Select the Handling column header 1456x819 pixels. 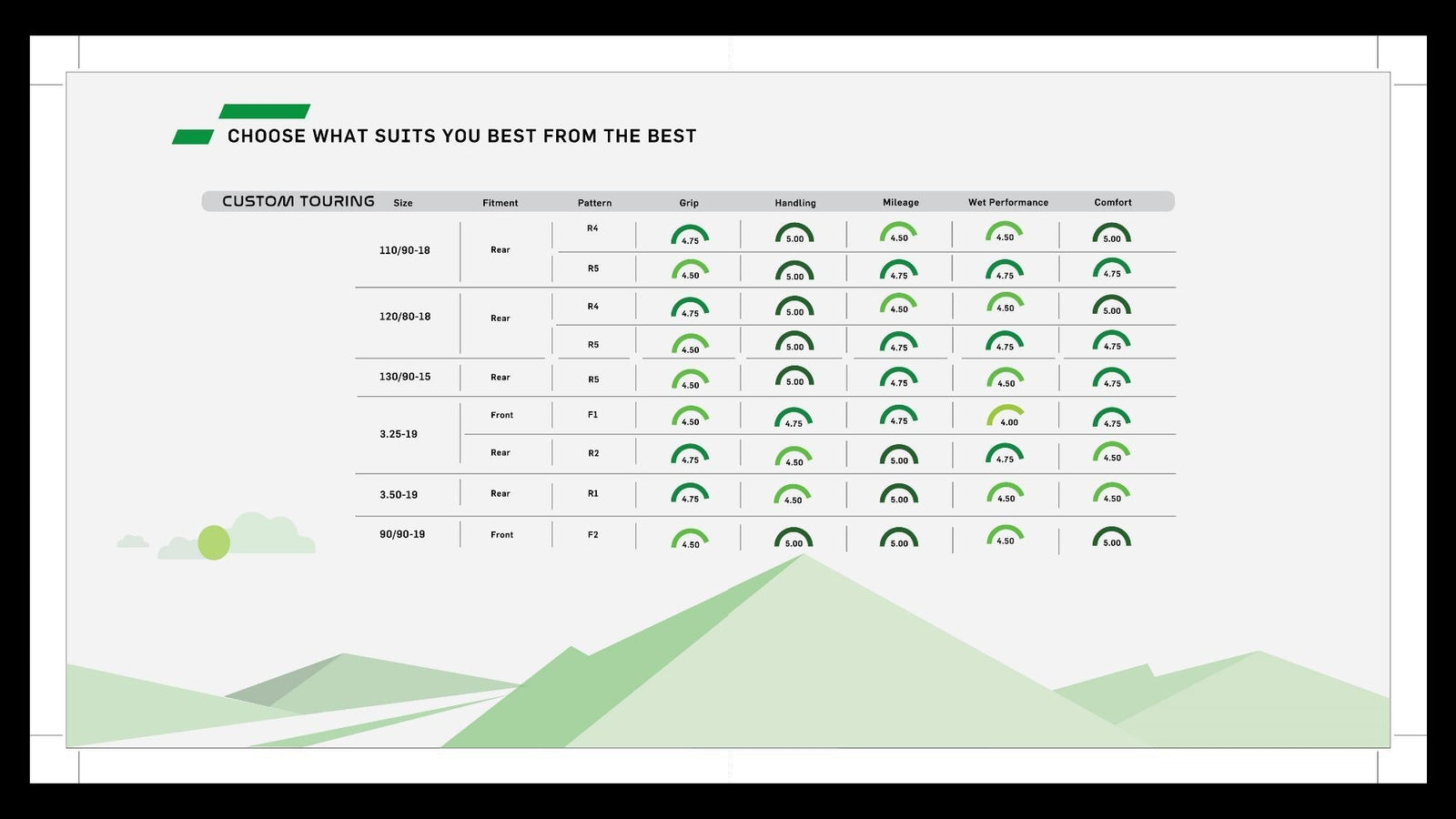click(x=794, y=203)
